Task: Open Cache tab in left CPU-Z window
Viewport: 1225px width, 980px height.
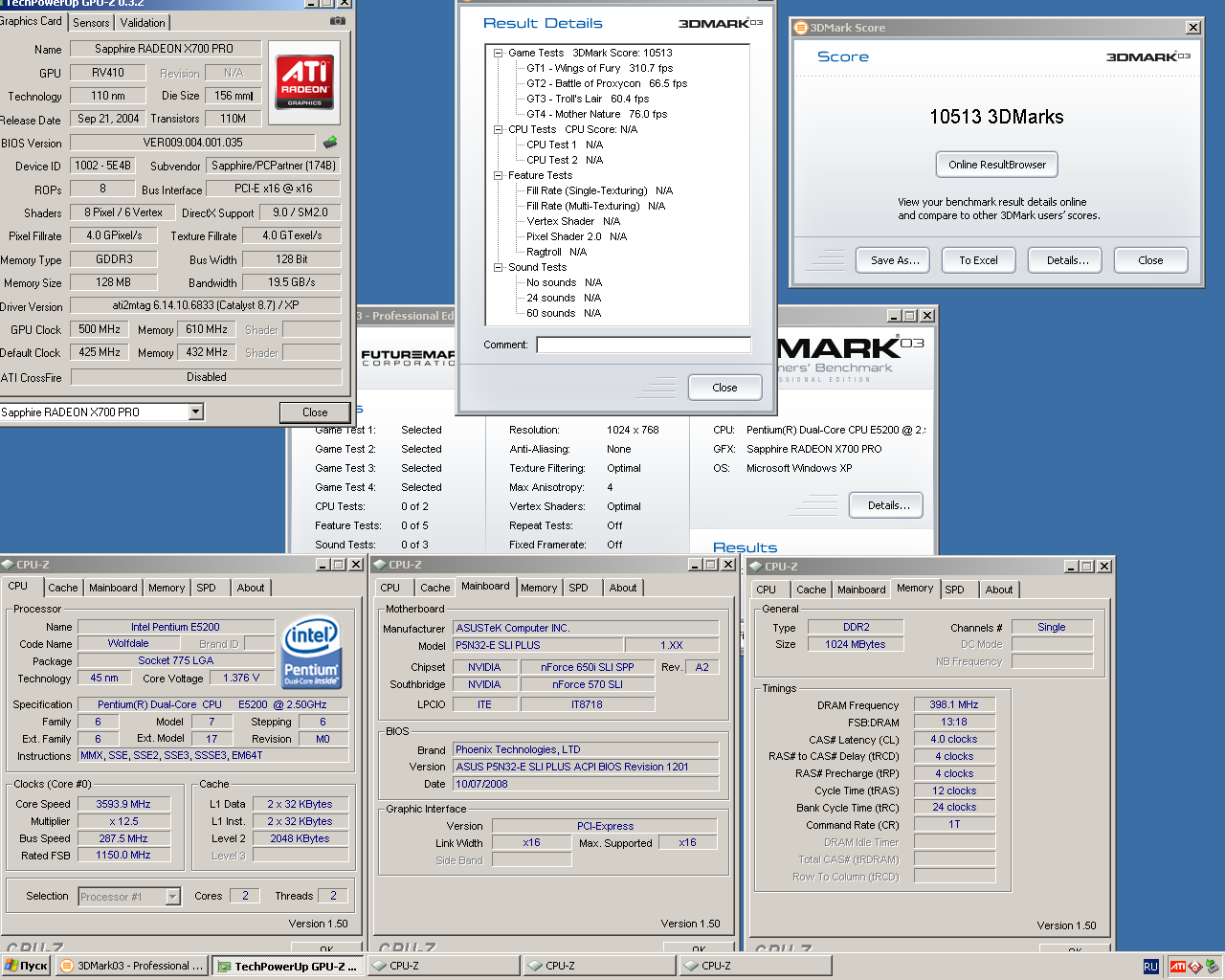Action: point(63,588)
